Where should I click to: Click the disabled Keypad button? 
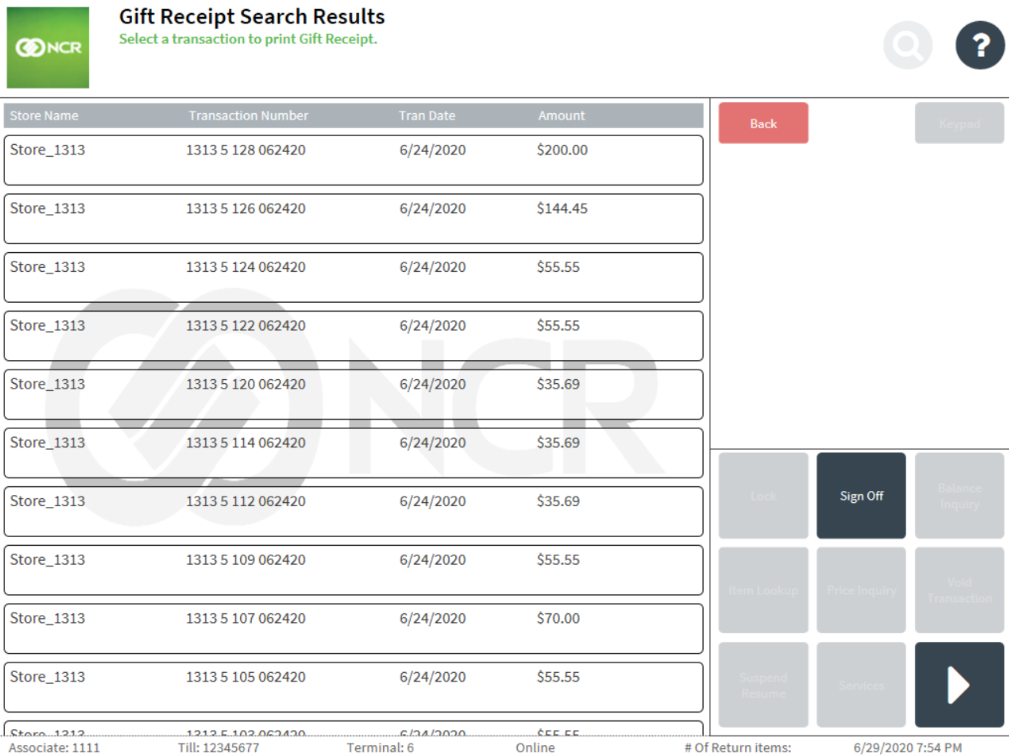(958, 123)
